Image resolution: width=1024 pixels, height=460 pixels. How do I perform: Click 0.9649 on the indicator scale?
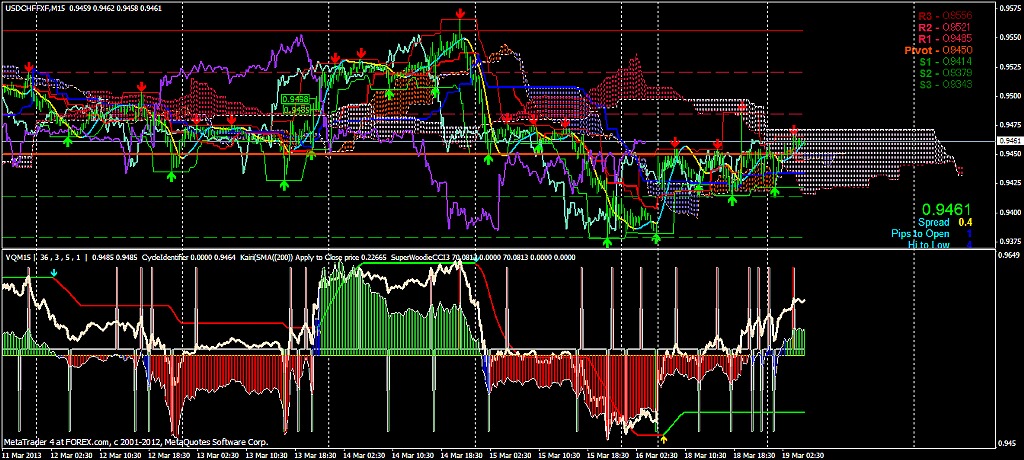point(1011,254)
